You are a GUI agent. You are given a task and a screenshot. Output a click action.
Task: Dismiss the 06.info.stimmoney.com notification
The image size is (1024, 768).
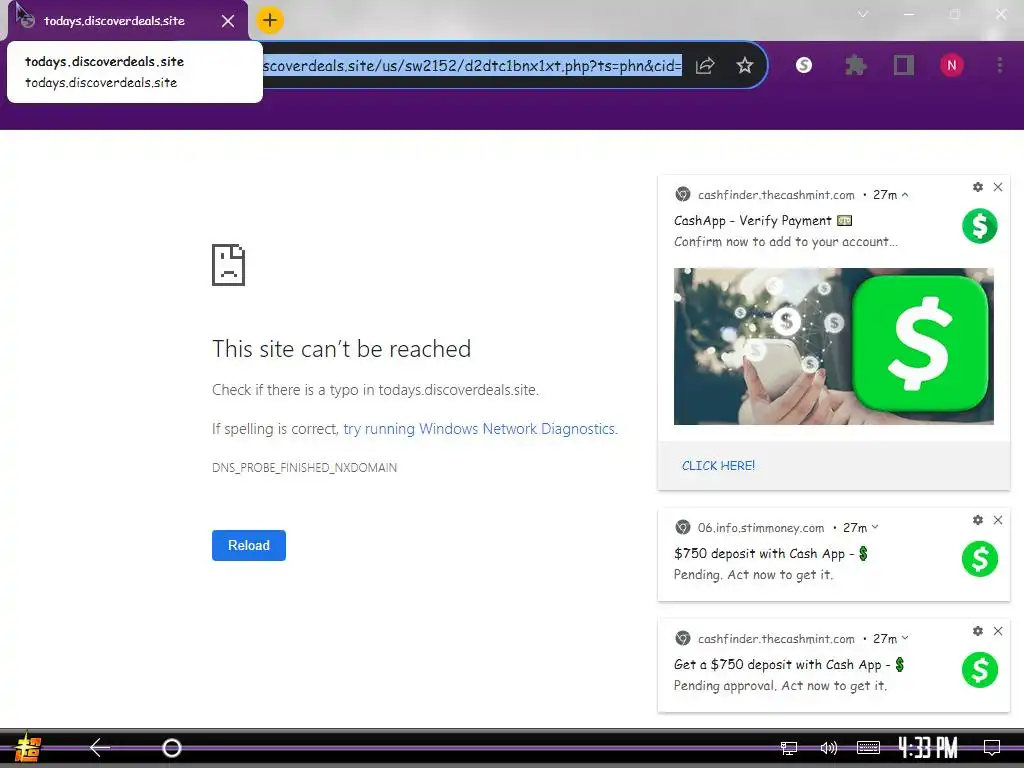pos(998,520)
